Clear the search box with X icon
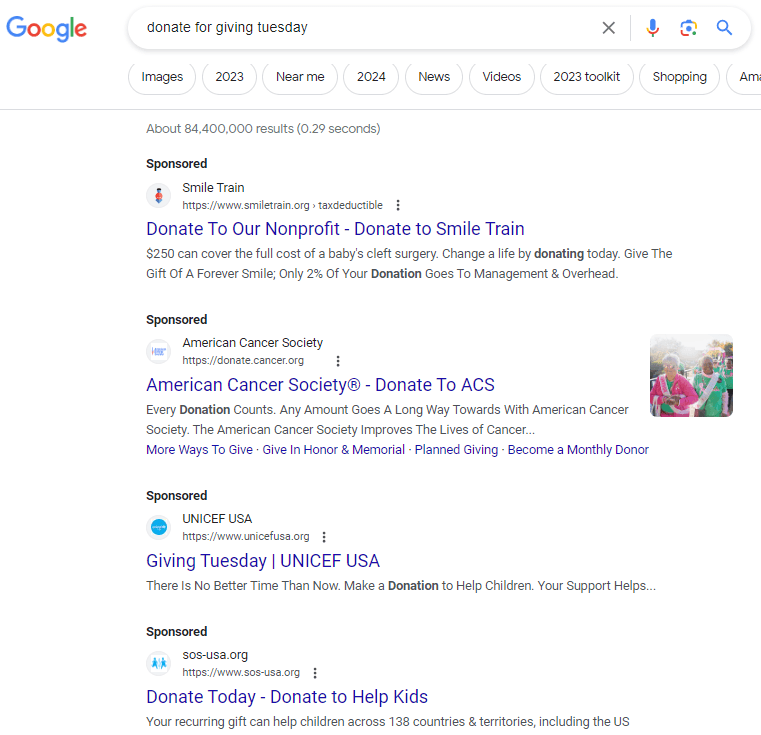 (x=608, y=28)
